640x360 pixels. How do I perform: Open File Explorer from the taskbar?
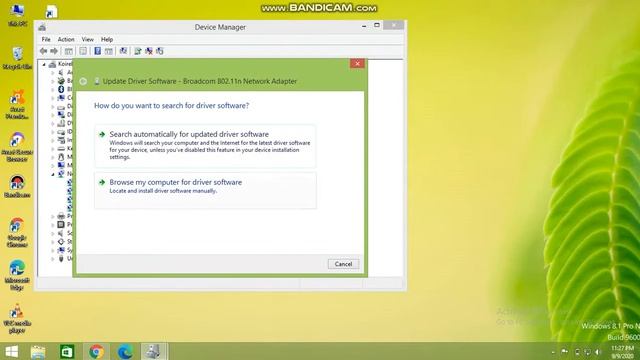coord(38,351)
